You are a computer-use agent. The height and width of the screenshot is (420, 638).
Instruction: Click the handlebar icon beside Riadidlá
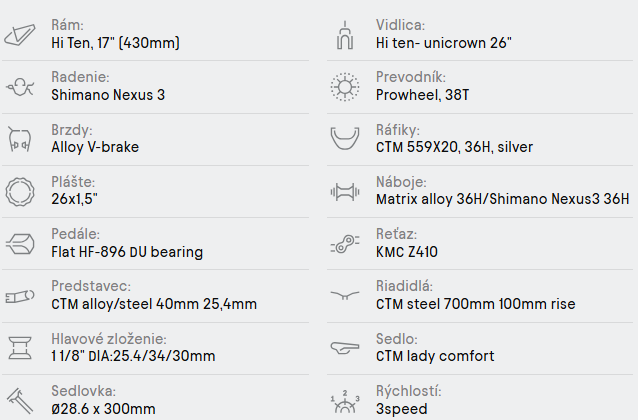[344, 295]
